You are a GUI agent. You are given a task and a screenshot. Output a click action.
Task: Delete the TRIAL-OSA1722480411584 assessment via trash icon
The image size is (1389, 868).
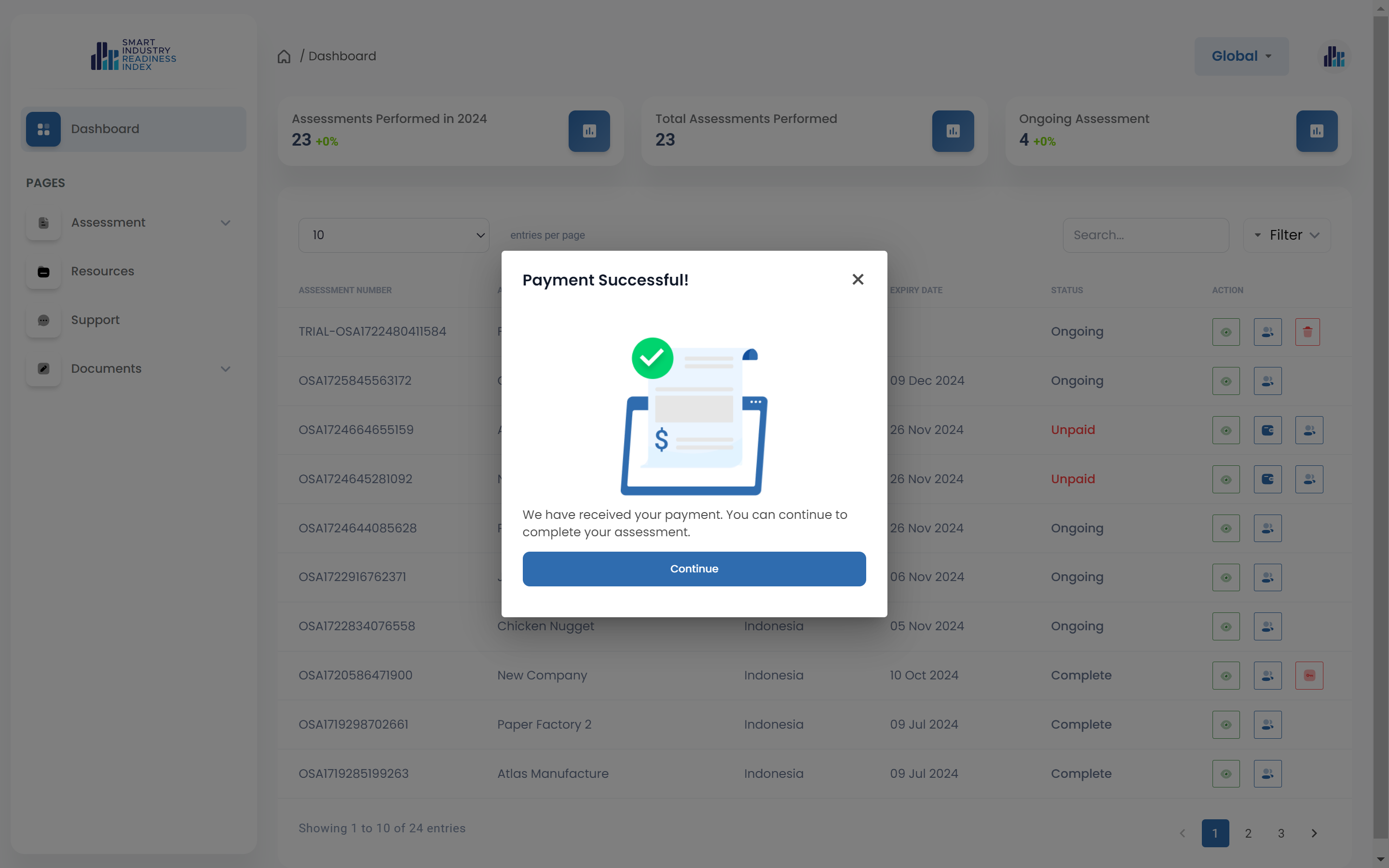coord(1307,332)
